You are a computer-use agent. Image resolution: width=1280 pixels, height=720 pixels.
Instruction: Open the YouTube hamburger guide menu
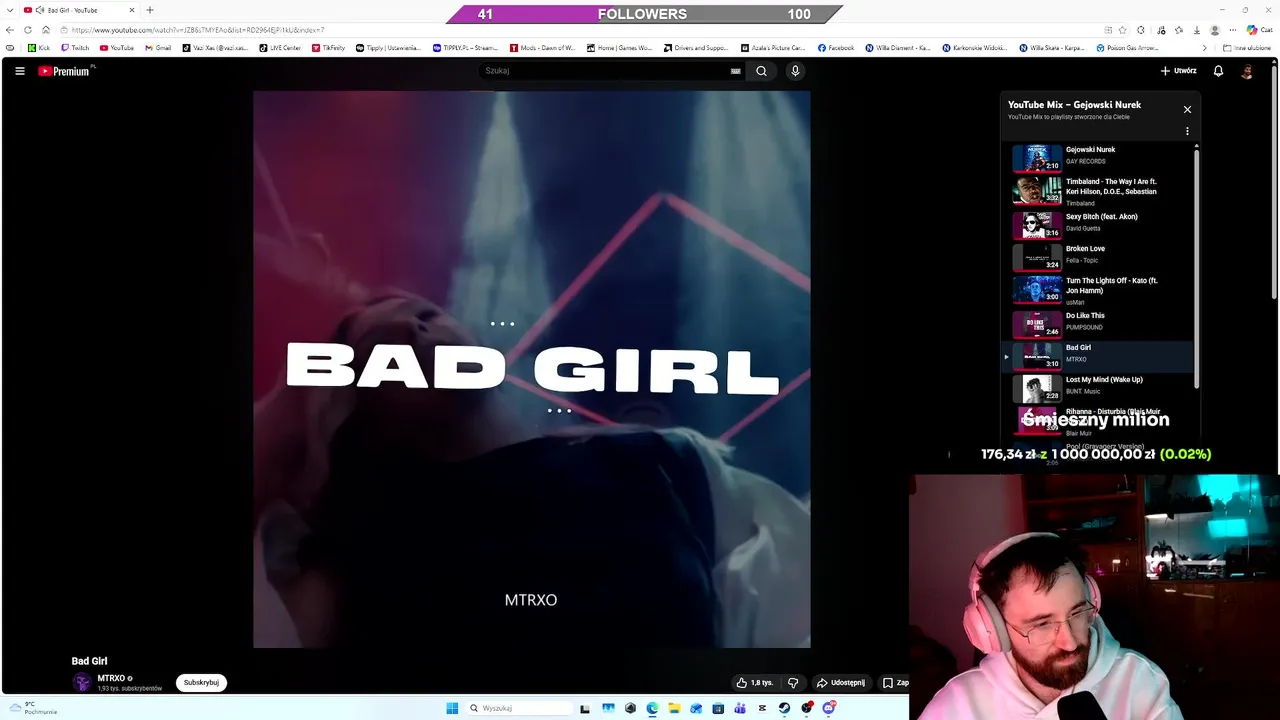pyautogui.click(x=19, y=71)
